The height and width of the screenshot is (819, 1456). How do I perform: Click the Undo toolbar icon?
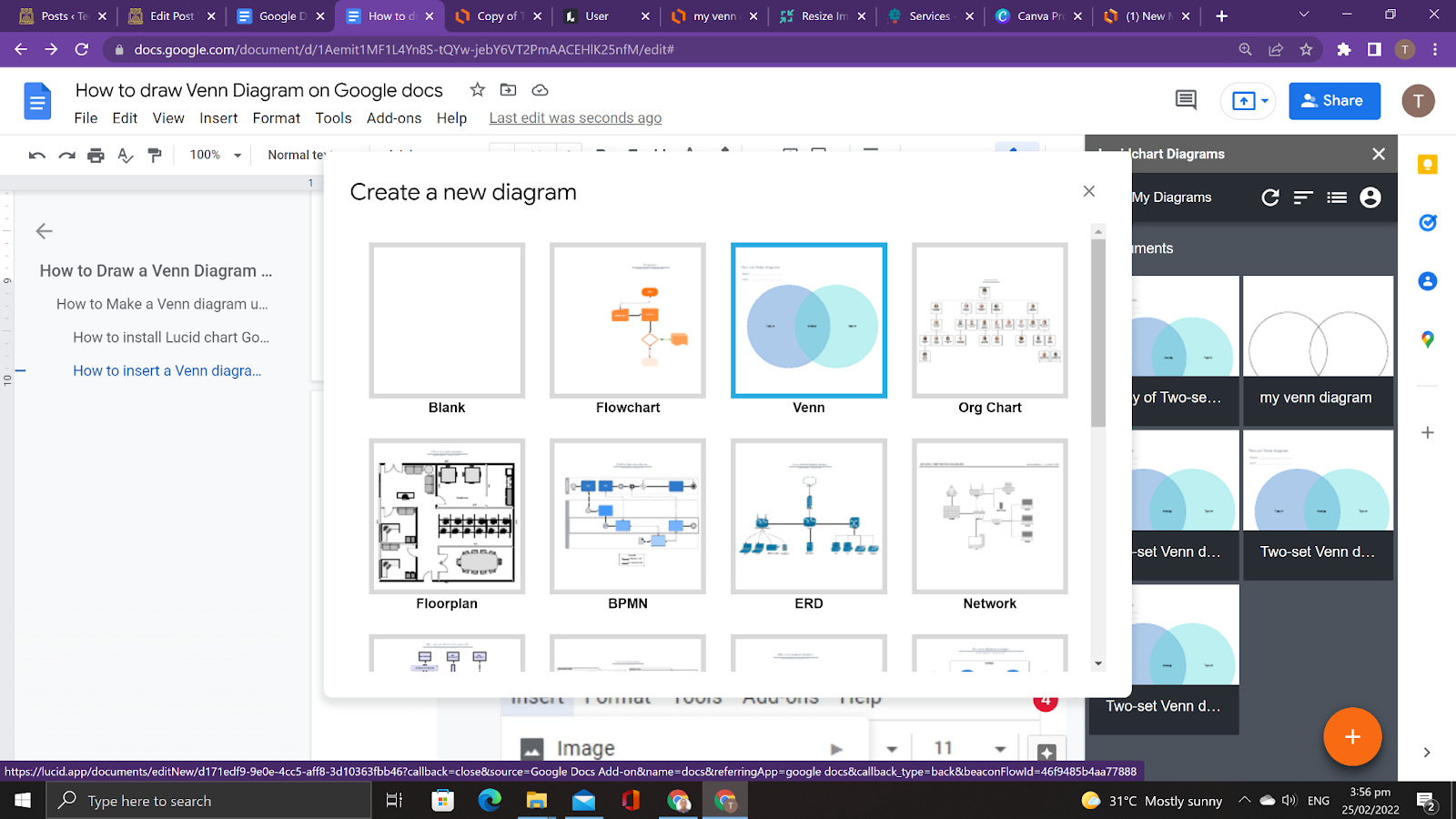[x=36, y=155]
